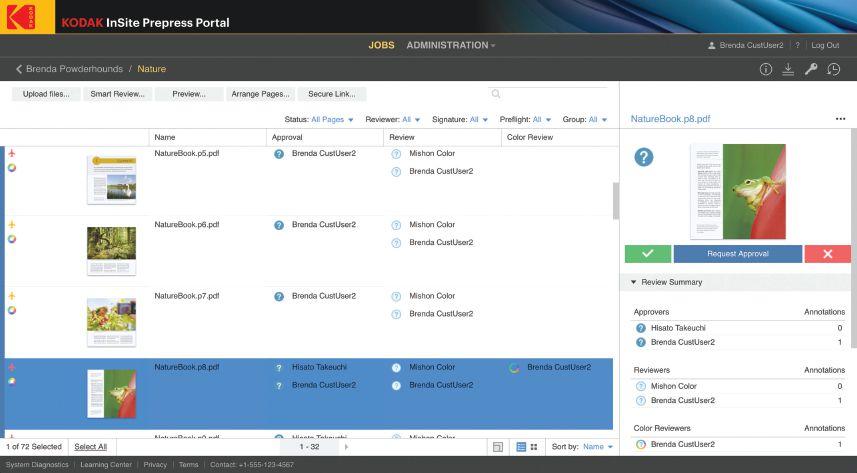Click the Upload files... button
857x473 pixels.
(46, 94)
